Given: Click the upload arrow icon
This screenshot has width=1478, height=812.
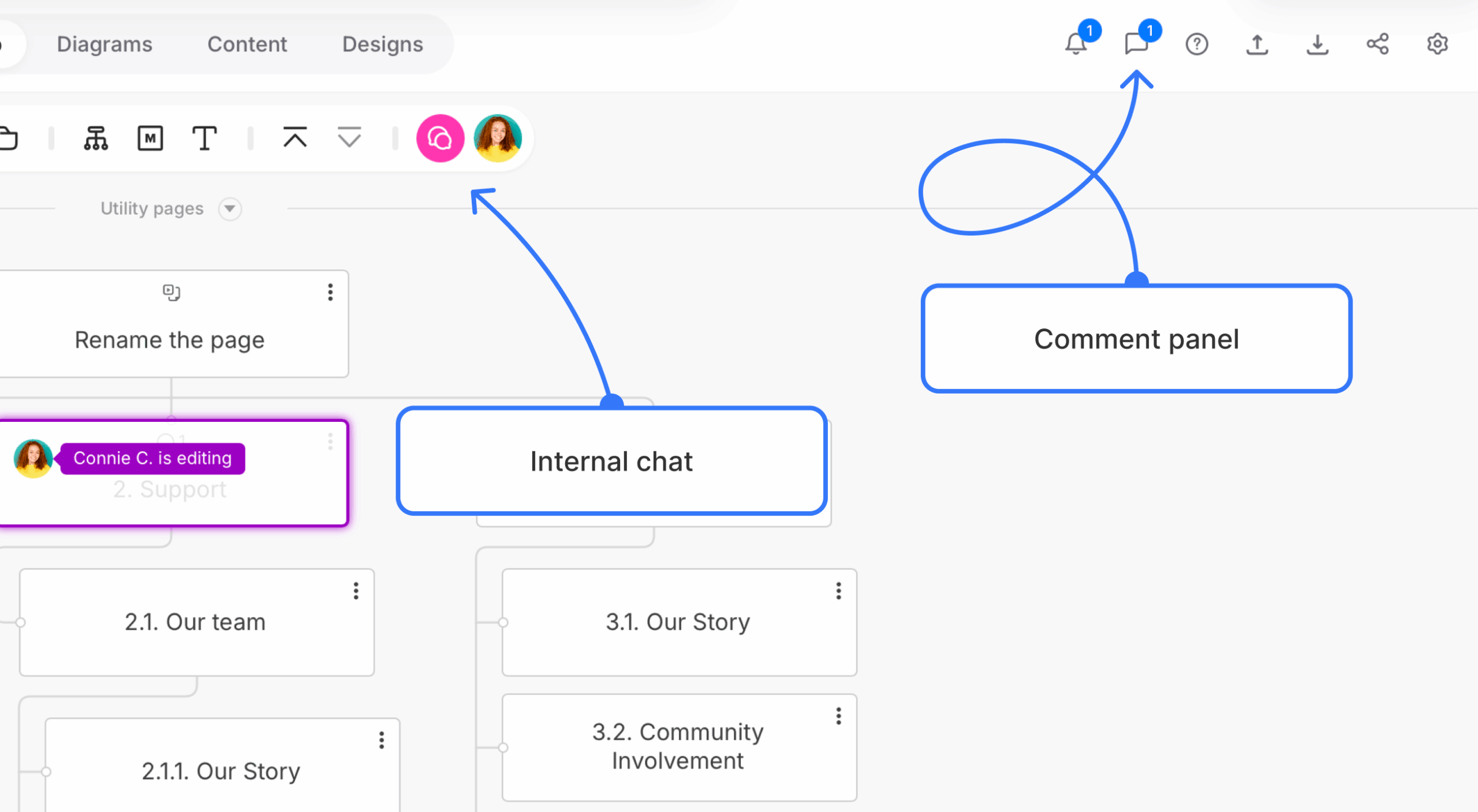Looking at the screenshot, I should coord(1257,44).
